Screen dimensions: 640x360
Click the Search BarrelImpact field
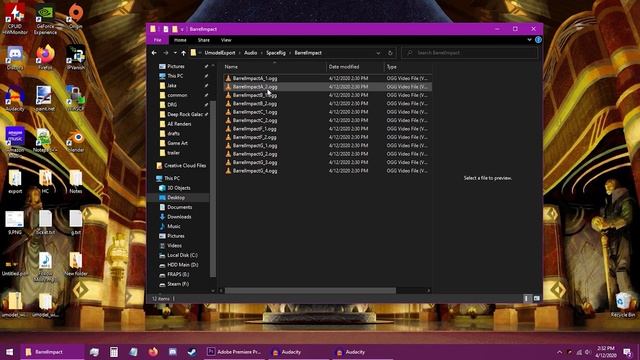click(x=469, y=53)
